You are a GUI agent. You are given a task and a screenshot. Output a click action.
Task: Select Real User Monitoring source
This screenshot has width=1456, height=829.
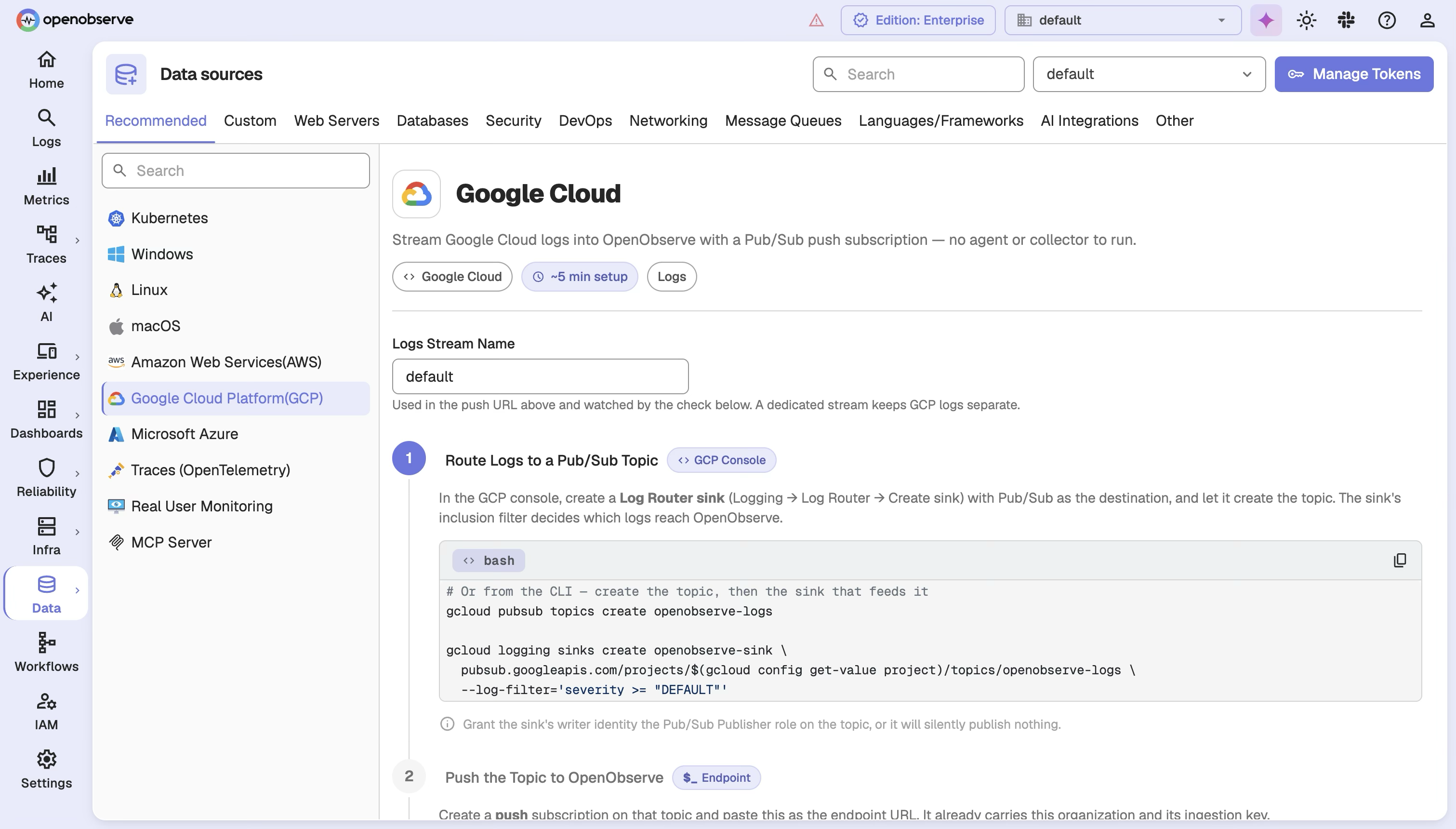click(236, 506)
